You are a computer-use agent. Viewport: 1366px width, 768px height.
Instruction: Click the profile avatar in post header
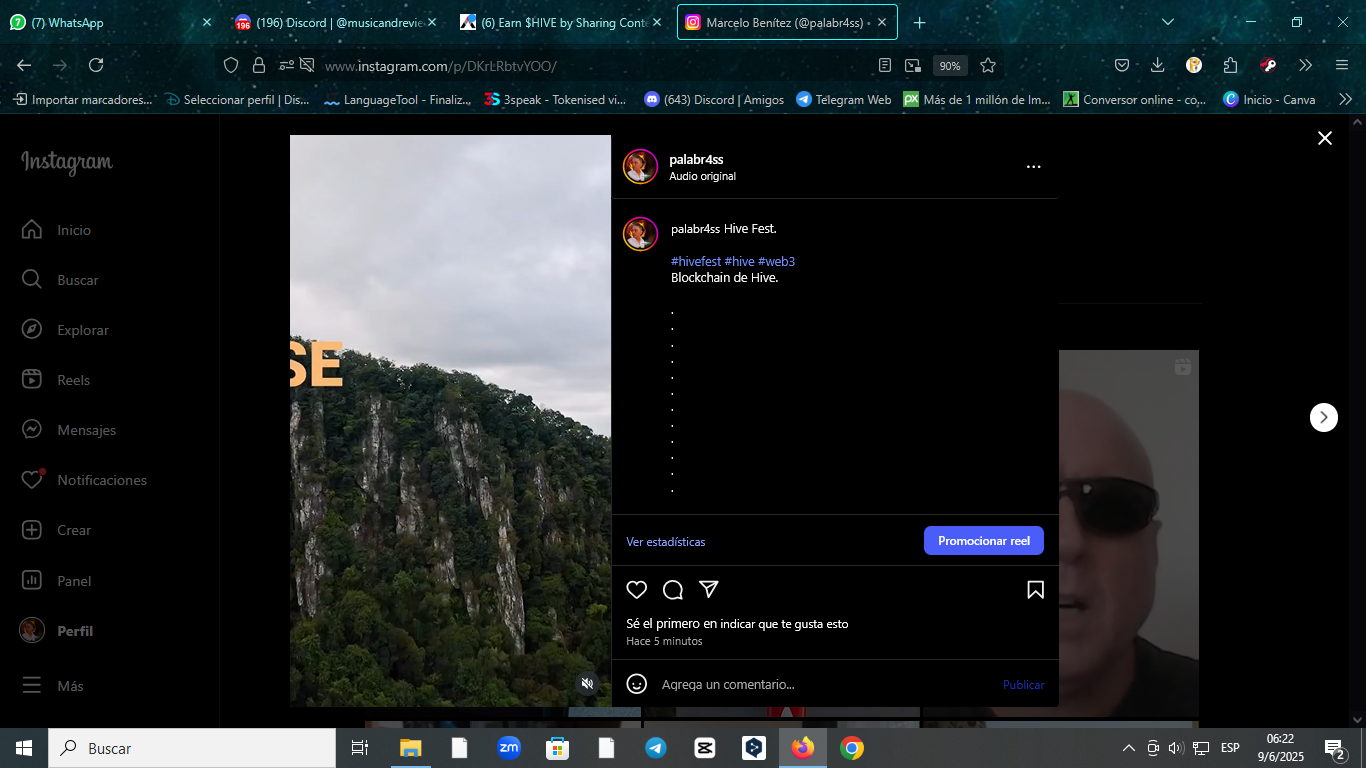coord(640,167)
